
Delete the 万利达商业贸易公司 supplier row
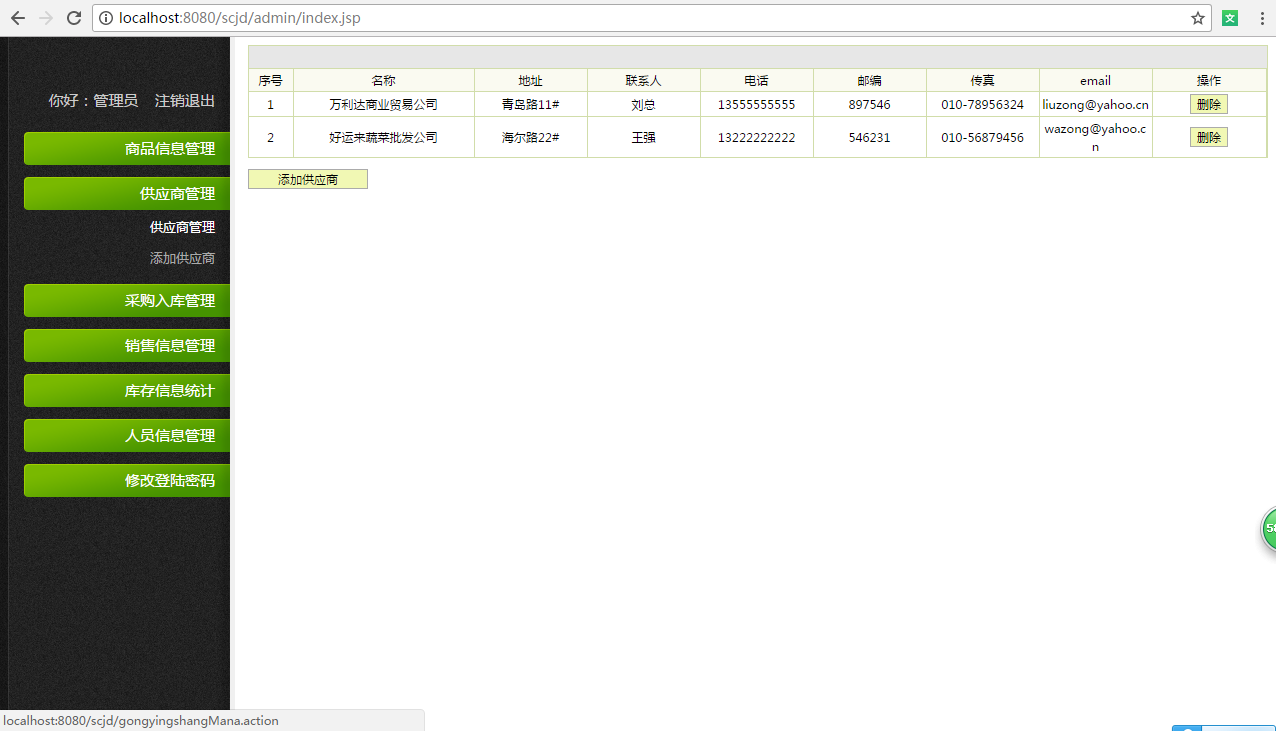pos(1209,103)
